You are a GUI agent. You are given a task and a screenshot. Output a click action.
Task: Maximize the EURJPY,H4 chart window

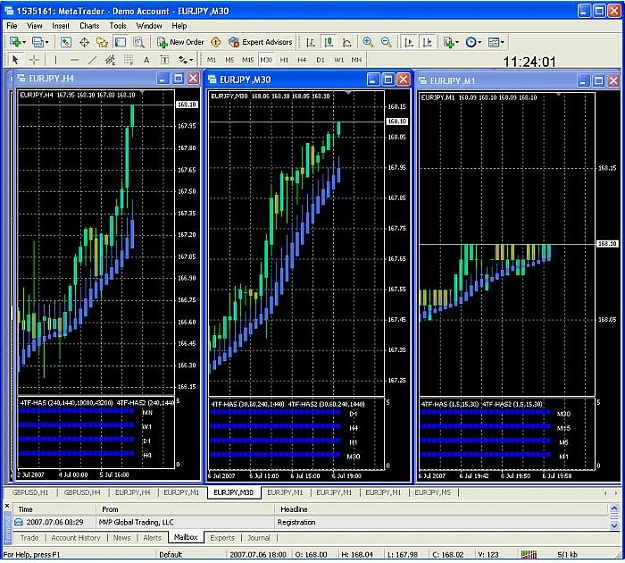(x=178, y=78)
